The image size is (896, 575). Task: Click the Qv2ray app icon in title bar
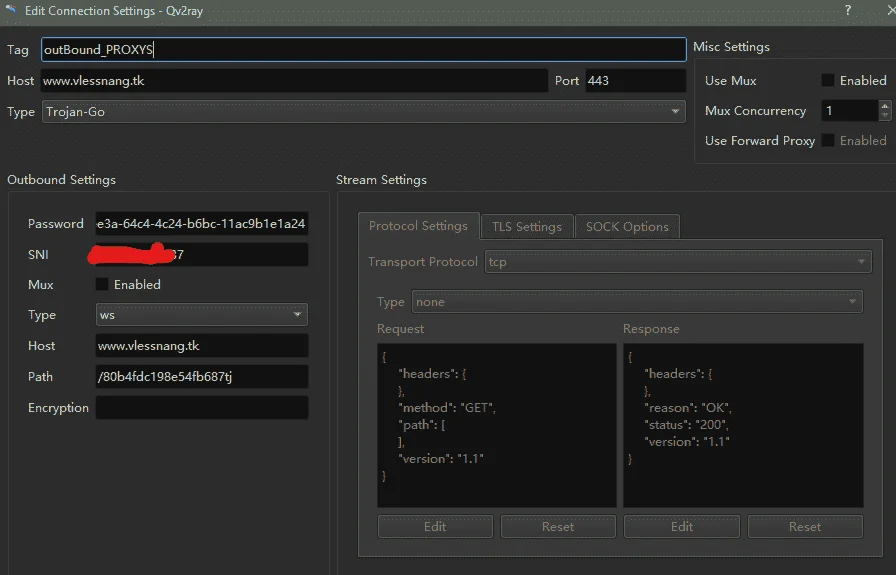click(x=11, y=9)
